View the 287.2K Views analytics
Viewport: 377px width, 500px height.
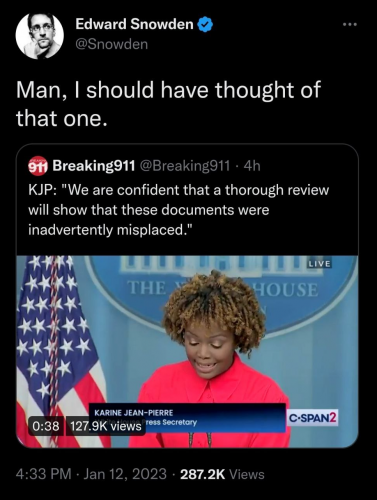pos(222,474)
